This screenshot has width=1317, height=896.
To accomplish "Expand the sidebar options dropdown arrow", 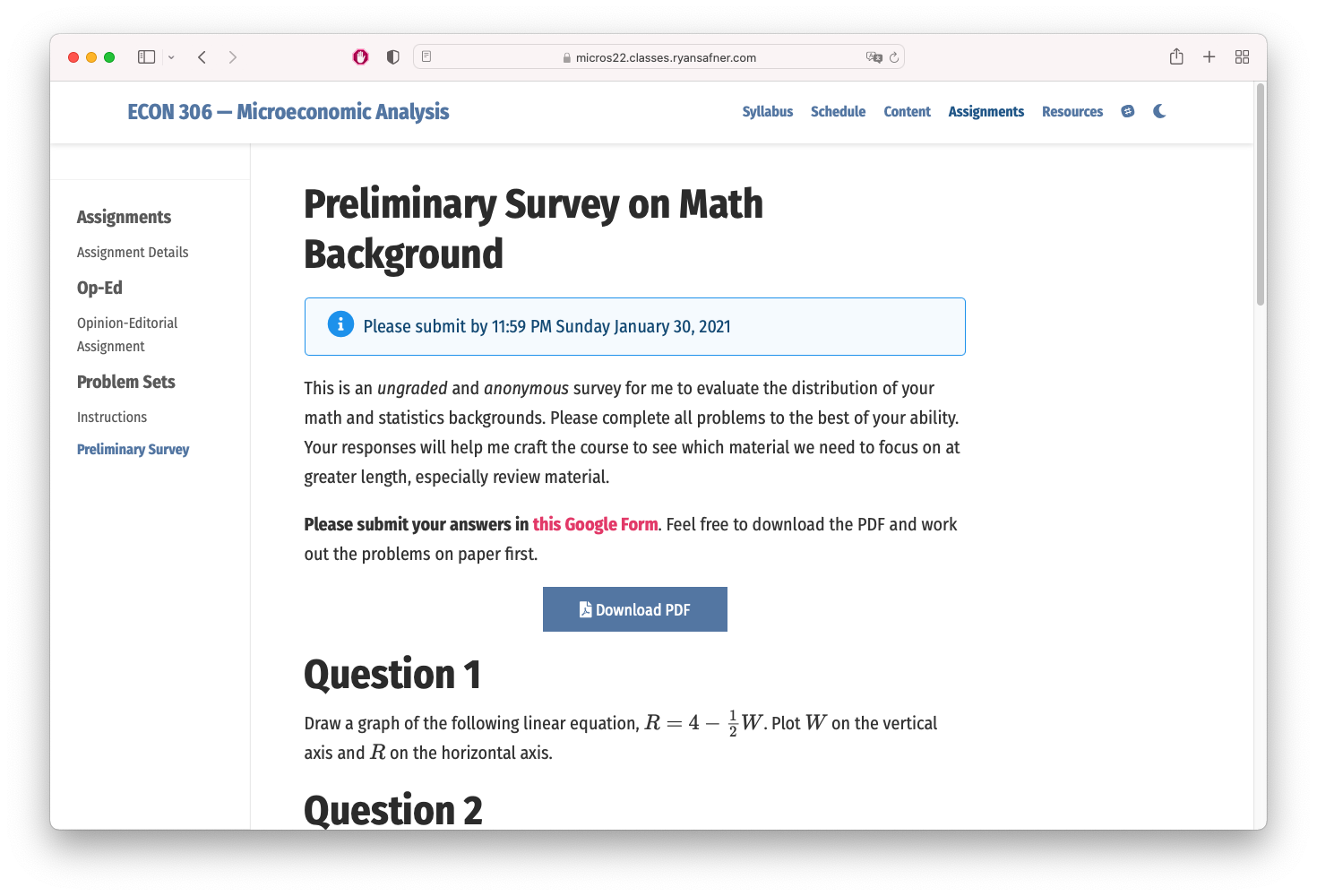I will tap(171, 57).
